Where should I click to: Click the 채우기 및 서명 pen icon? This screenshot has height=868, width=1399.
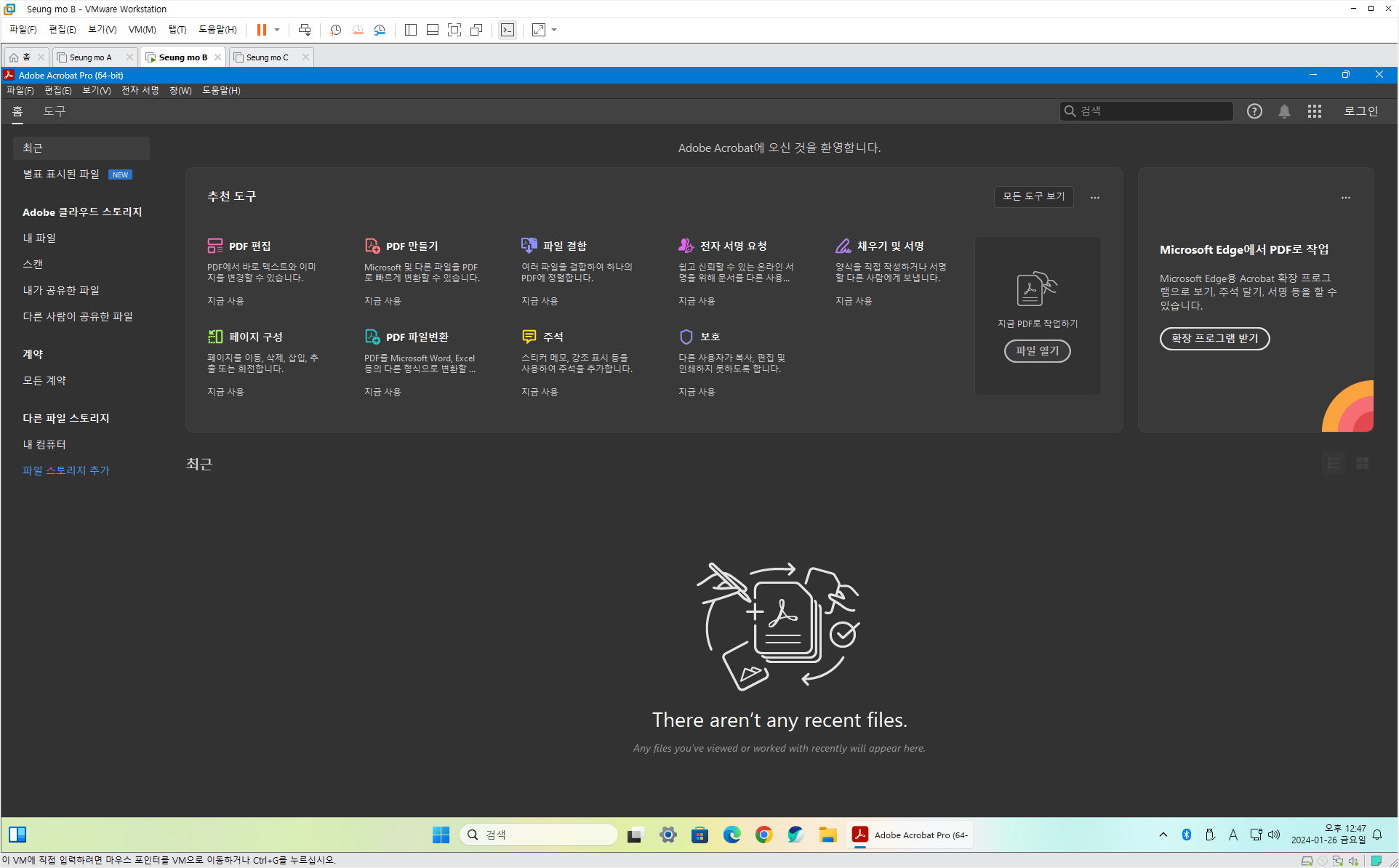pos(843,246)
